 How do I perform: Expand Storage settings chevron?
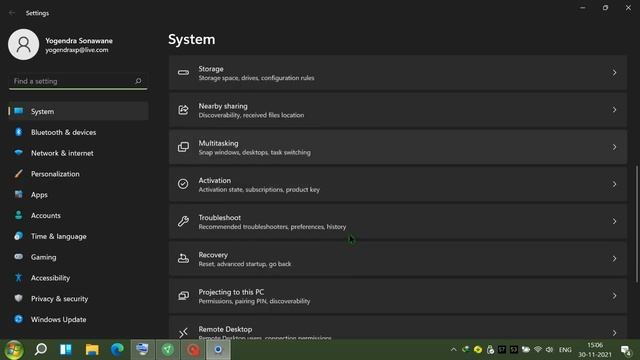point(614,73)
